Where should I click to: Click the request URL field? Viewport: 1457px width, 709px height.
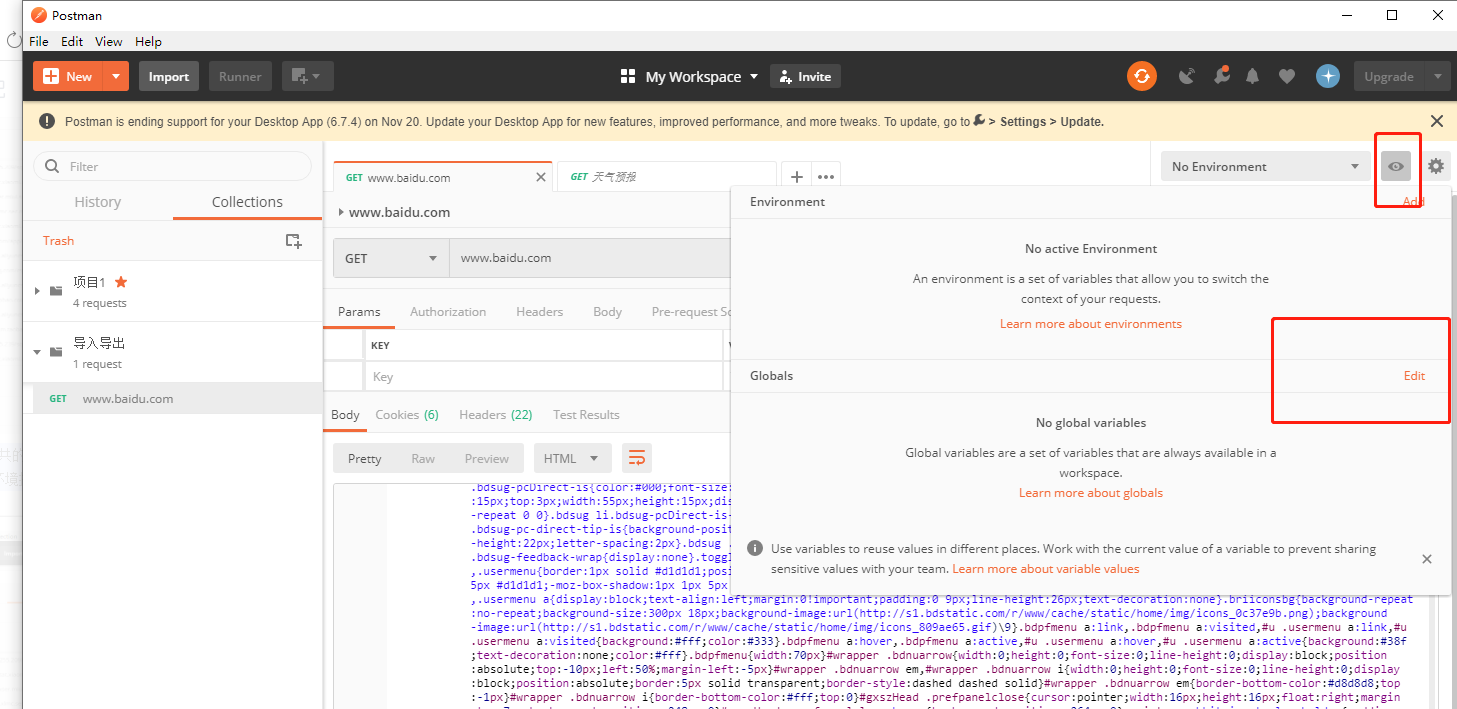pos(590,258)
